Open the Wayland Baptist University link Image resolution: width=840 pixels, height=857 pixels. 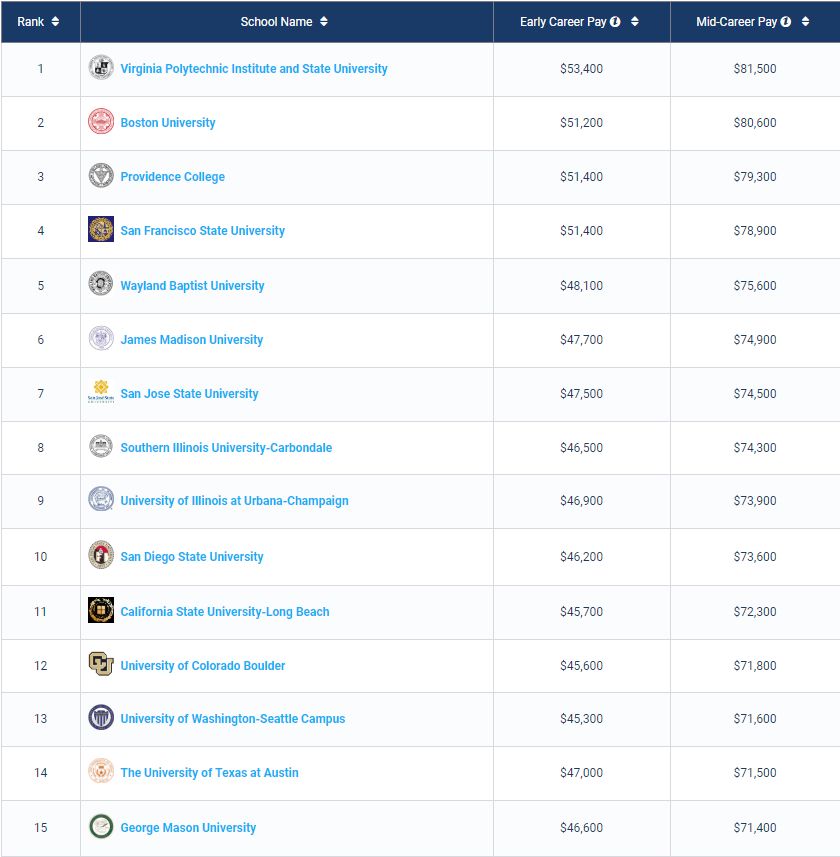click(192, 286)
